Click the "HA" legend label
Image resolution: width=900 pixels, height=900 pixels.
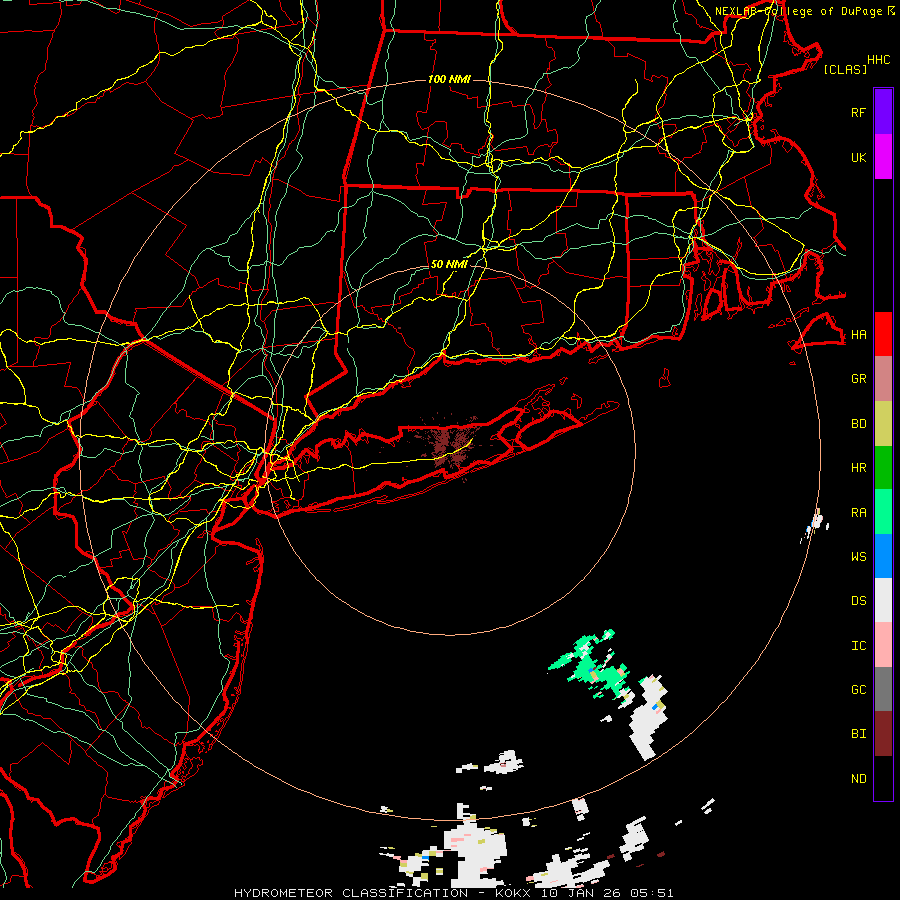point(858,335)
